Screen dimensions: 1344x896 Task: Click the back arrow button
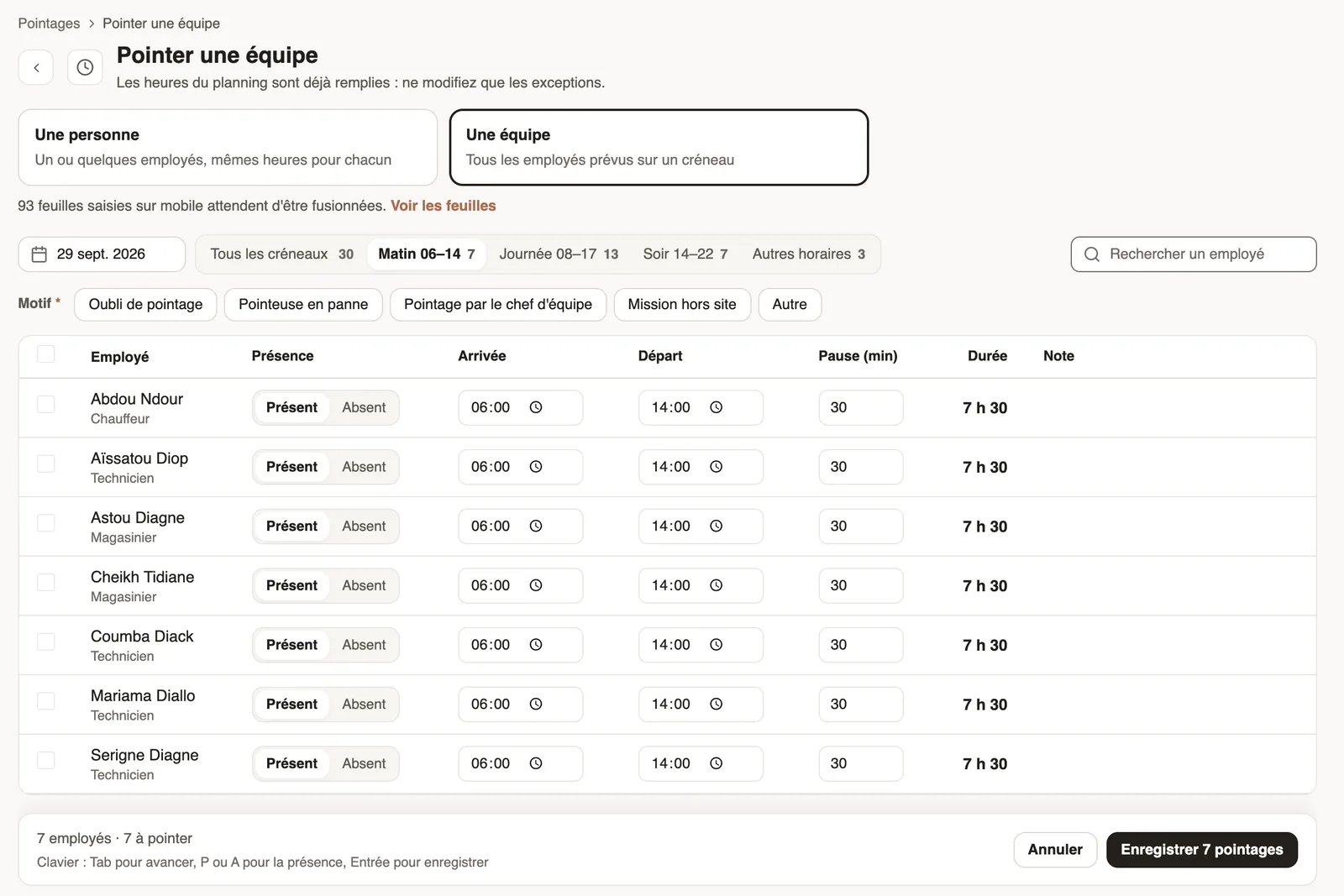click(x=36, y=67)
